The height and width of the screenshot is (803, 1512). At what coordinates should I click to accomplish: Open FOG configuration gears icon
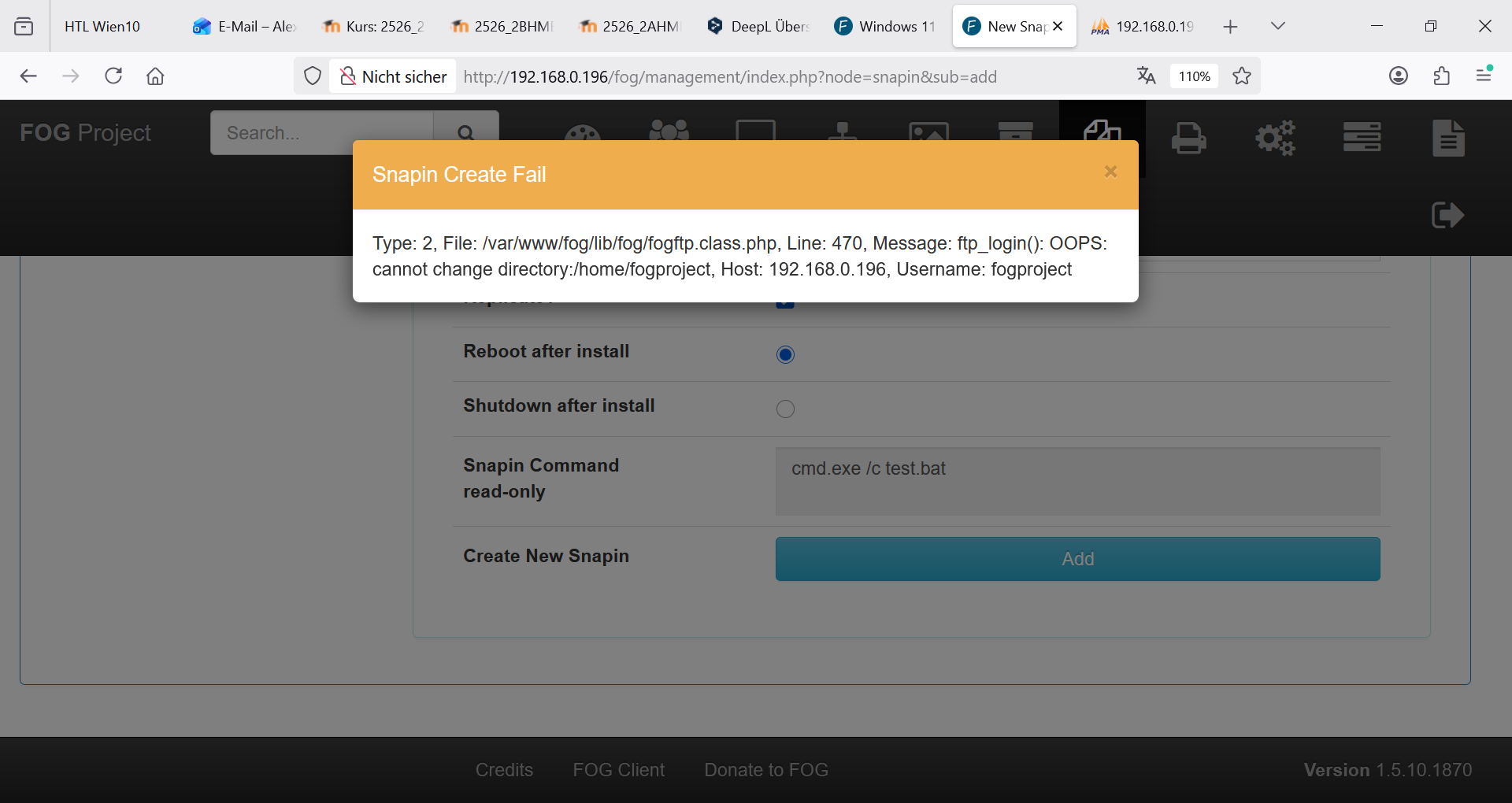[1275, 138]
